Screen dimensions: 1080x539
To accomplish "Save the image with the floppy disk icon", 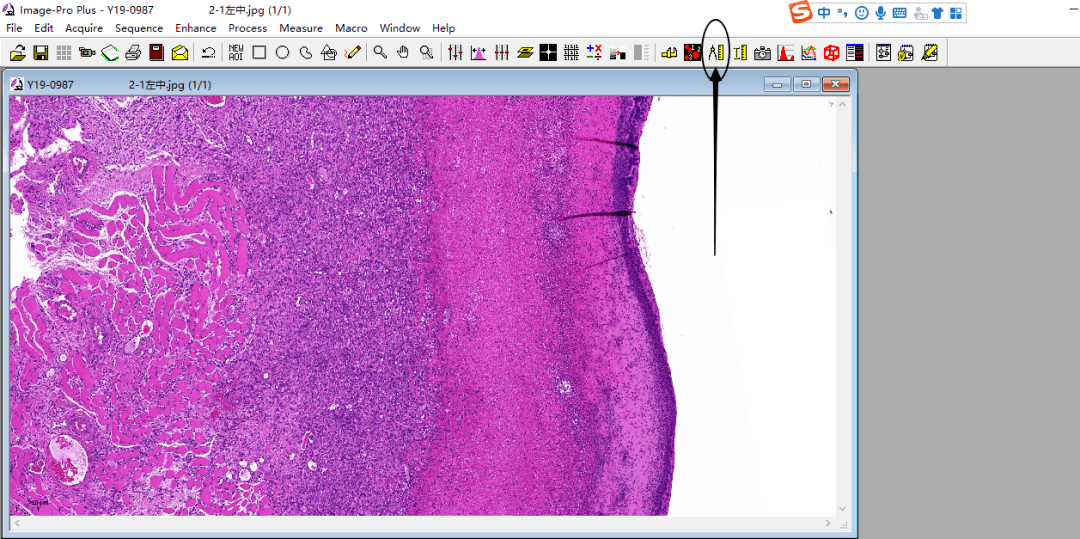I will coord(41,53).
